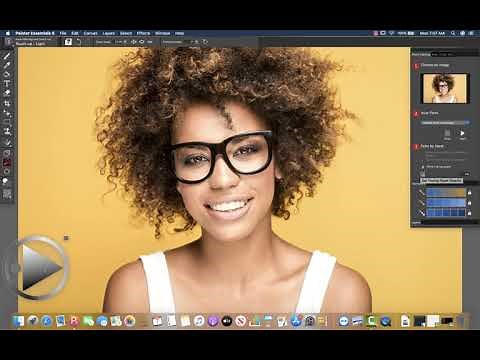Select the Rubber Stamp clone tool

pos(7,131)
